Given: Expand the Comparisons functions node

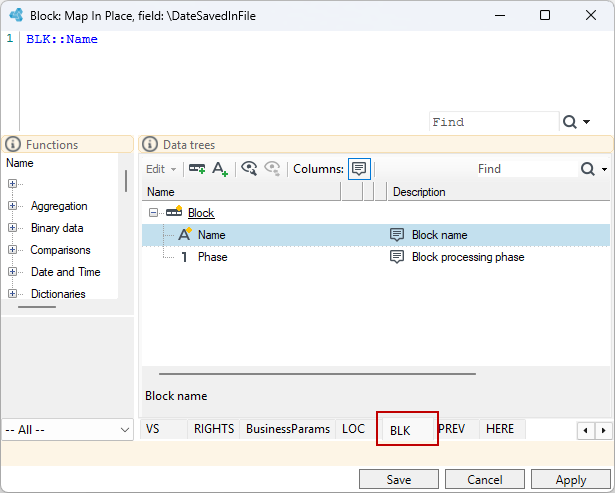Looking at the screenshot, I should [12, 249].
